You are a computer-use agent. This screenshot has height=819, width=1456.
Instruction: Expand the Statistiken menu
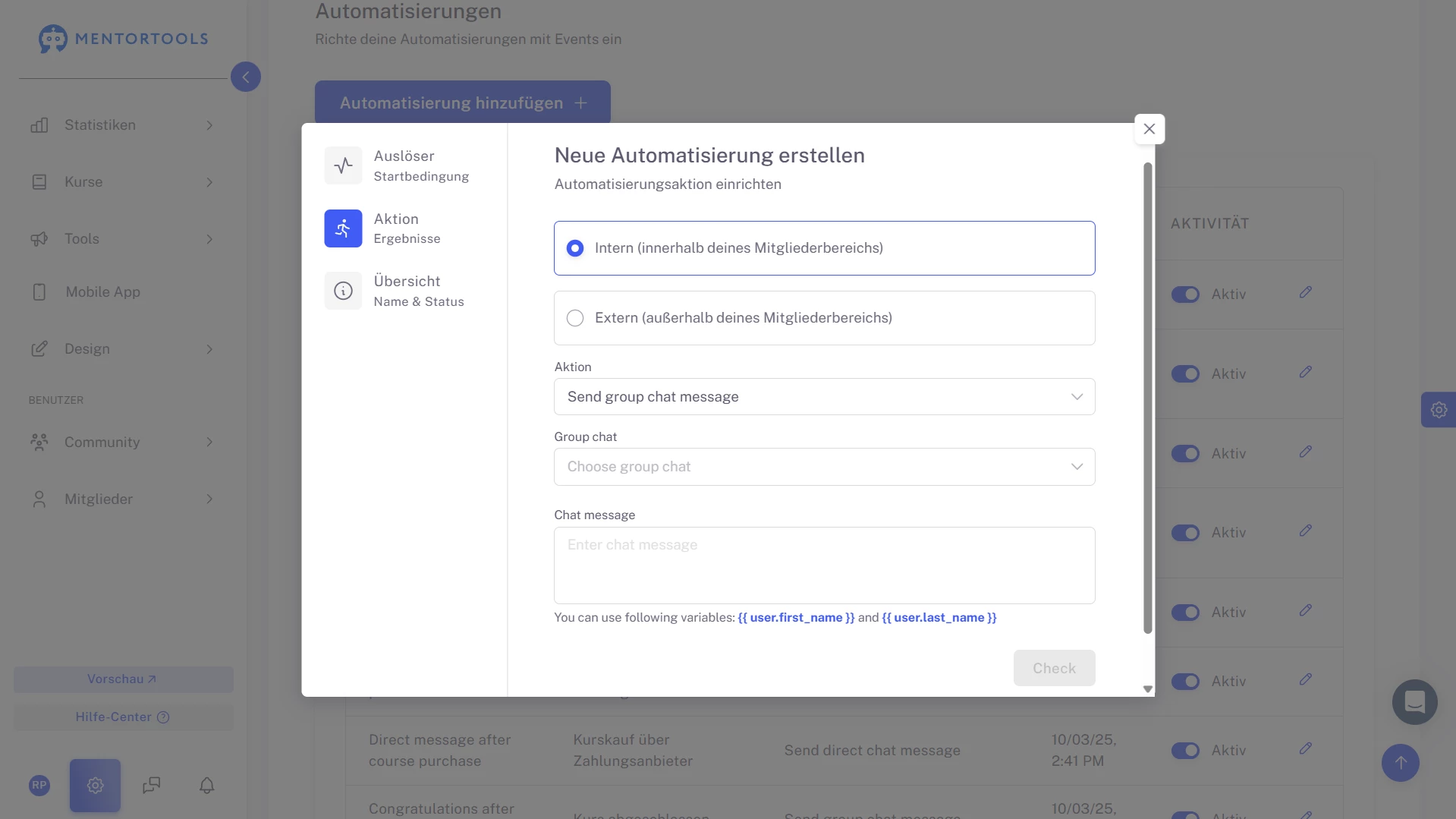121,125
